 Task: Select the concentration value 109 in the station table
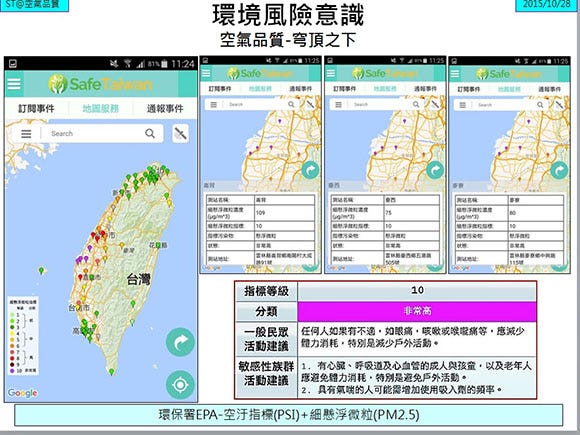point(260,213)
